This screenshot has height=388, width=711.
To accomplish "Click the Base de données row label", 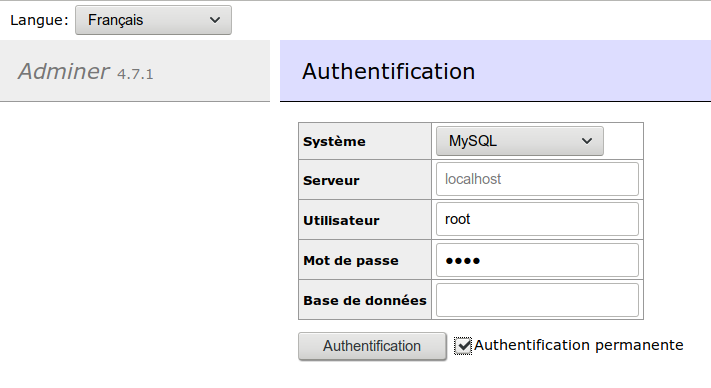I will click(365, 301).
